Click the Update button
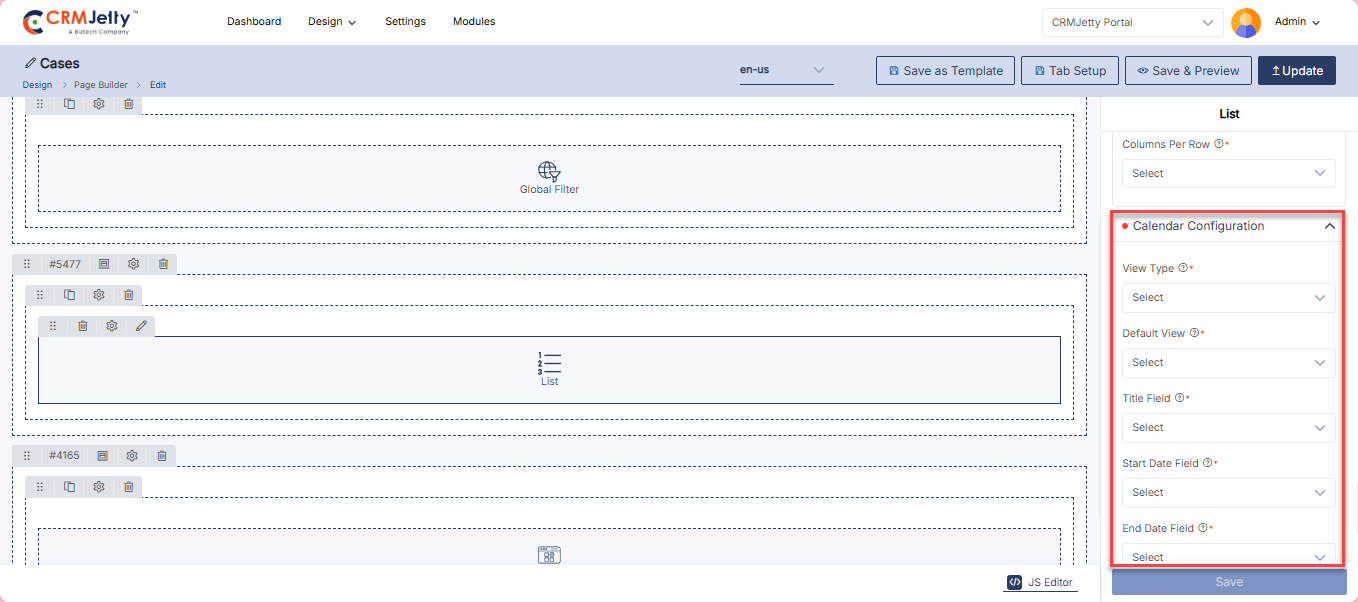This screenshot has width=1358, height=602. (x=1296, y=71)
